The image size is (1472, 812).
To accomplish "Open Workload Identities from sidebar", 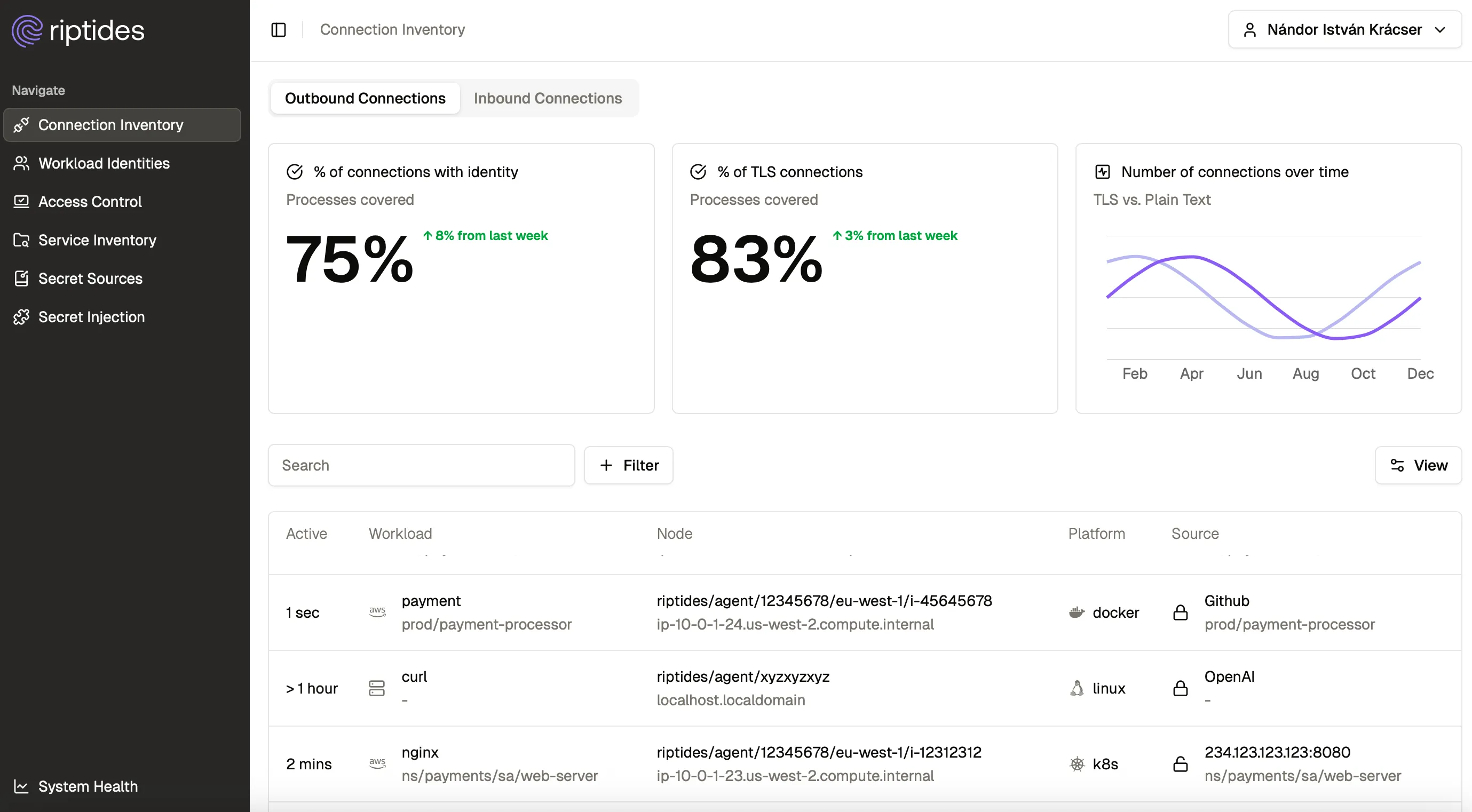I will click(104, 163).
